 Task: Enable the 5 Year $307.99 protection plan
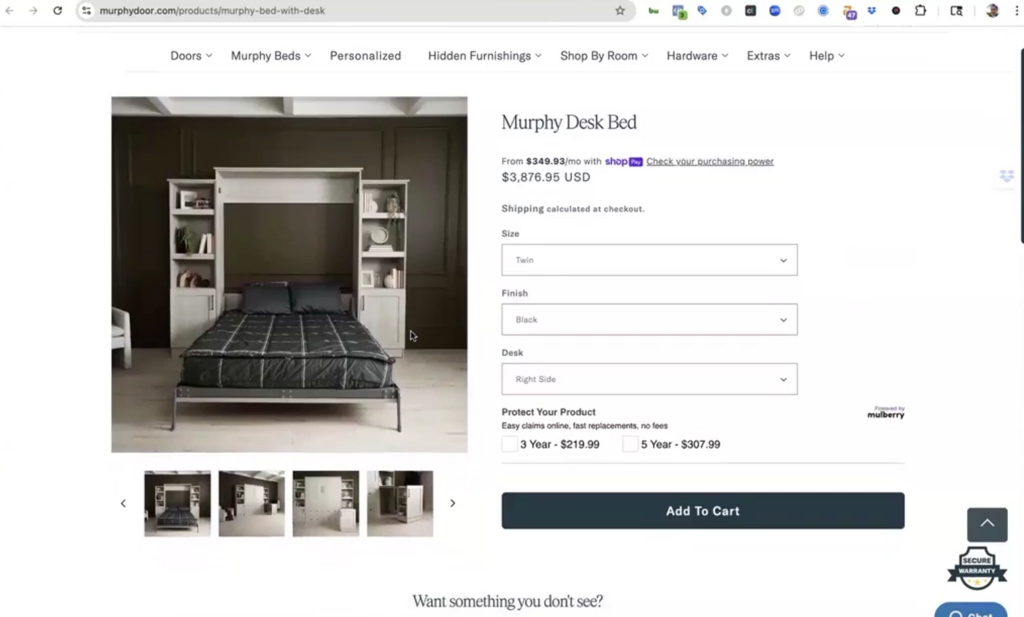(629, 443)
